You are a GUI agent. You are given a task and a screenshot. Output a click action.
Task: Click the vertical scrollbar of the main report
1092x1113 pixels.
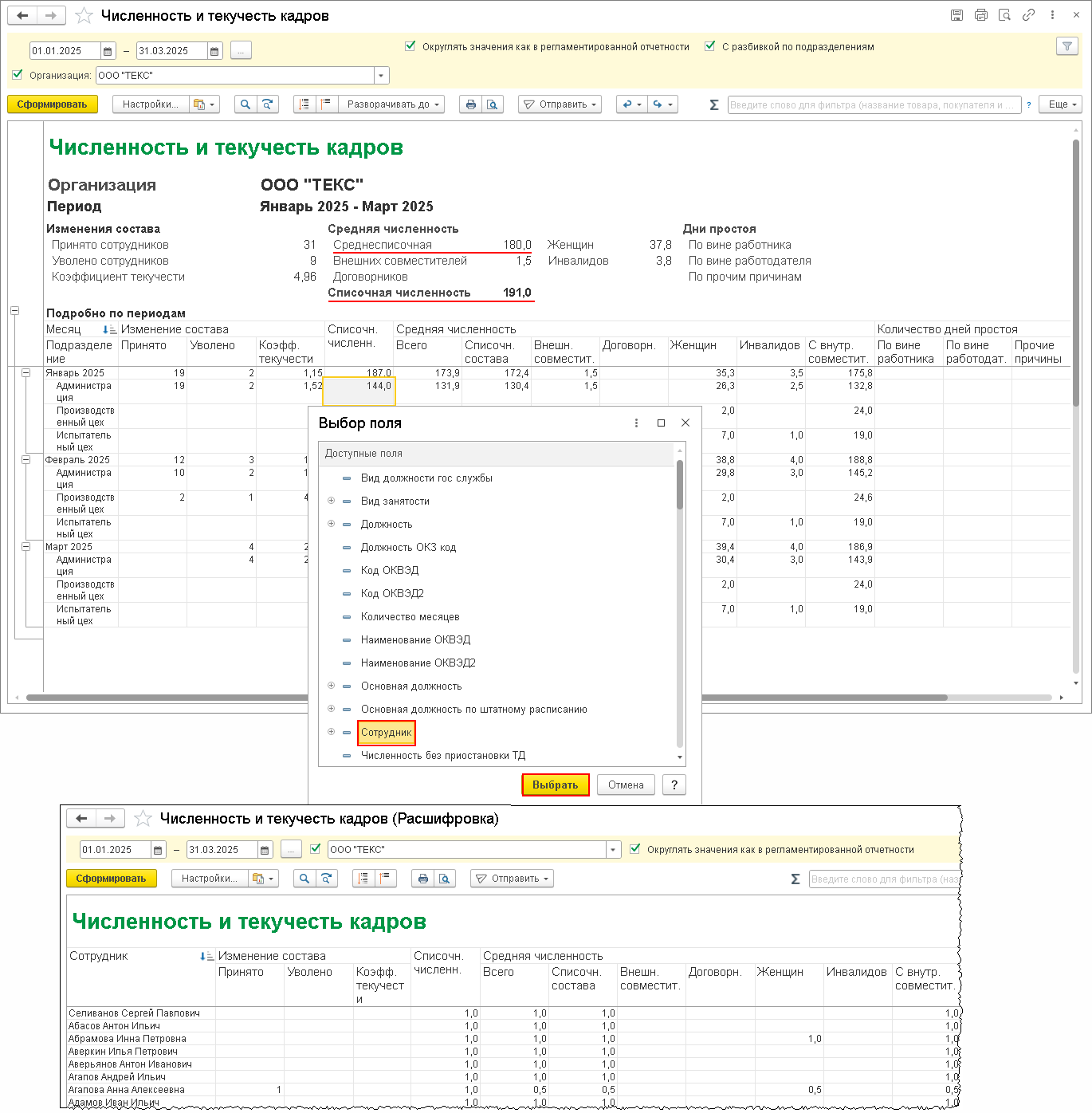pos(1076,271)
